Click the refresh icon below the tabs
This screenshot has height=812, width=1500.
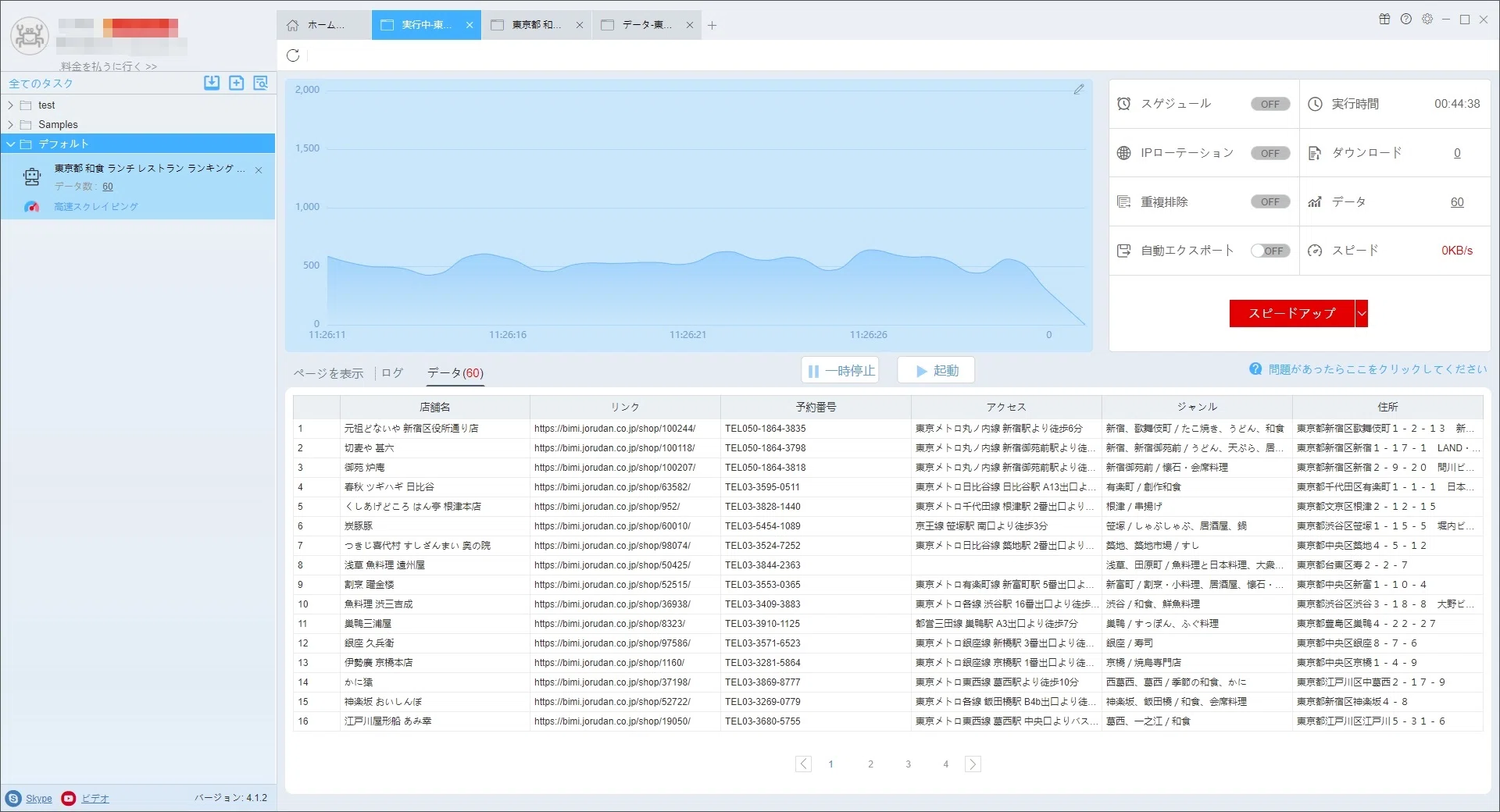[293, 55]
